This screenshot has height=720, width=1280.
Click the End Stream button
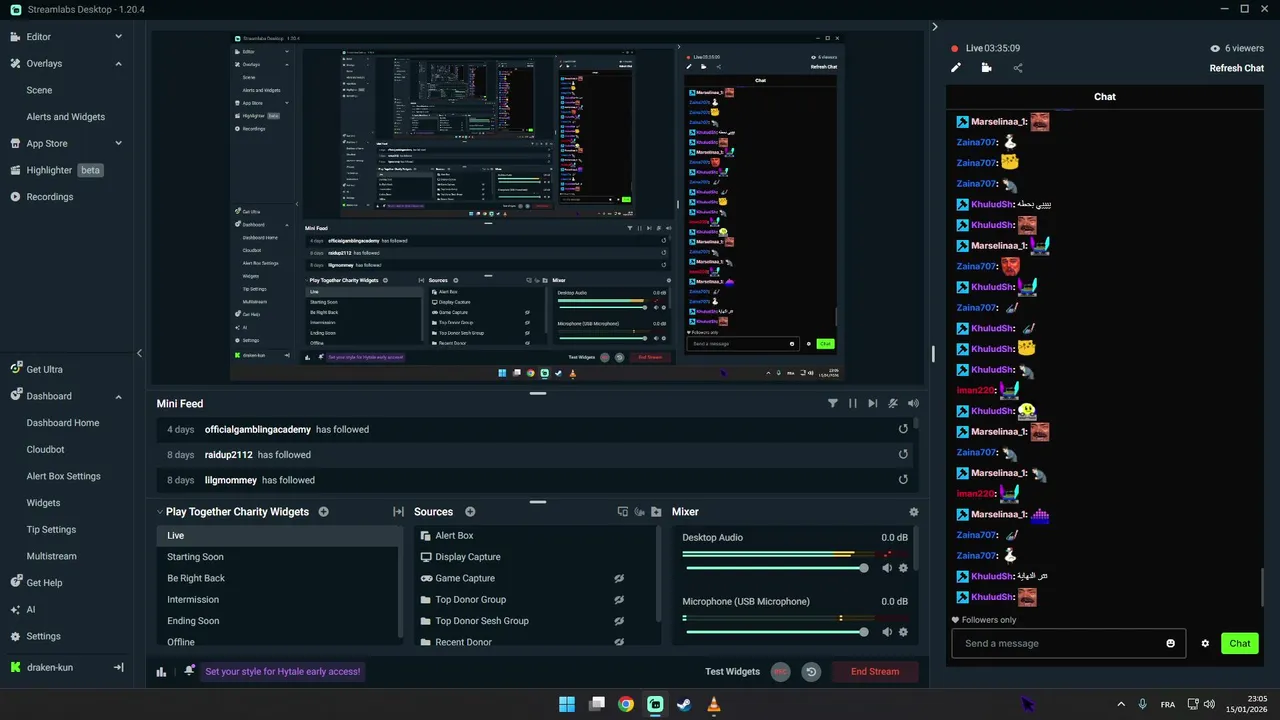[875, 672]
